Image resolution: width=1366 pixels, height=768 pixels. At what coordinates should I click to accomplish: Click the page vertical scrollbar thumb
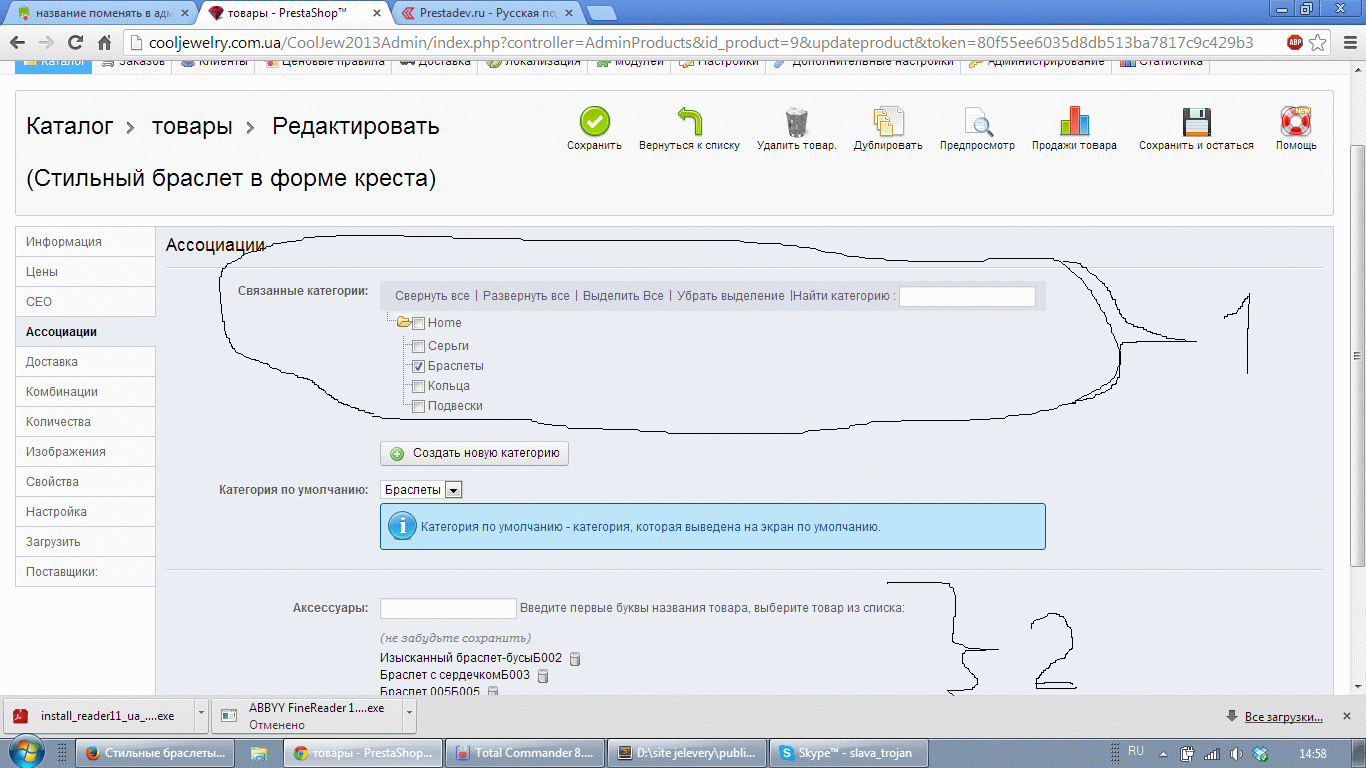pos(1357,355)
